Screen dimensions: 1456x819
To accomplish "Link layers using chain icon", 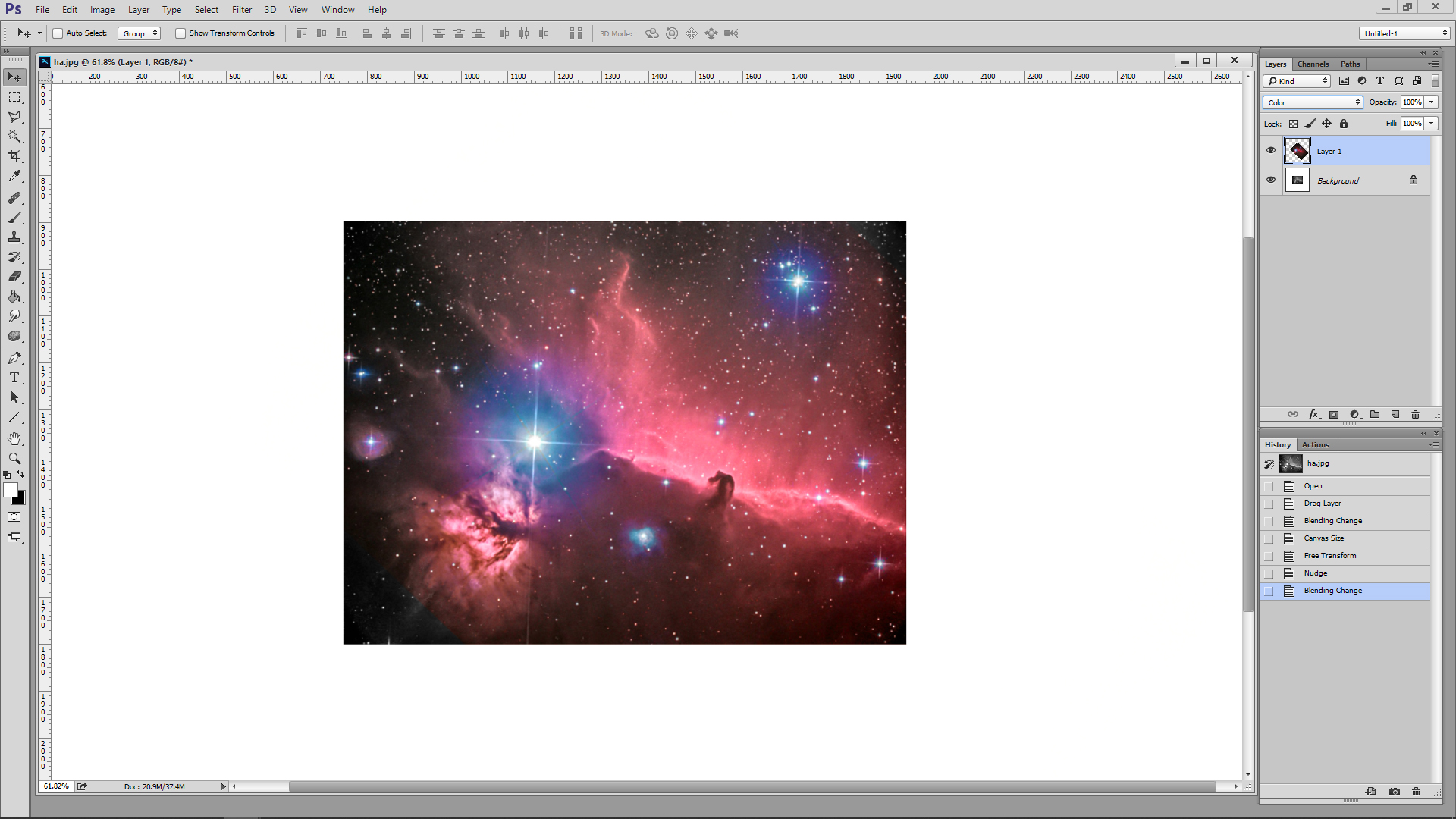I will coord(1293,415).
